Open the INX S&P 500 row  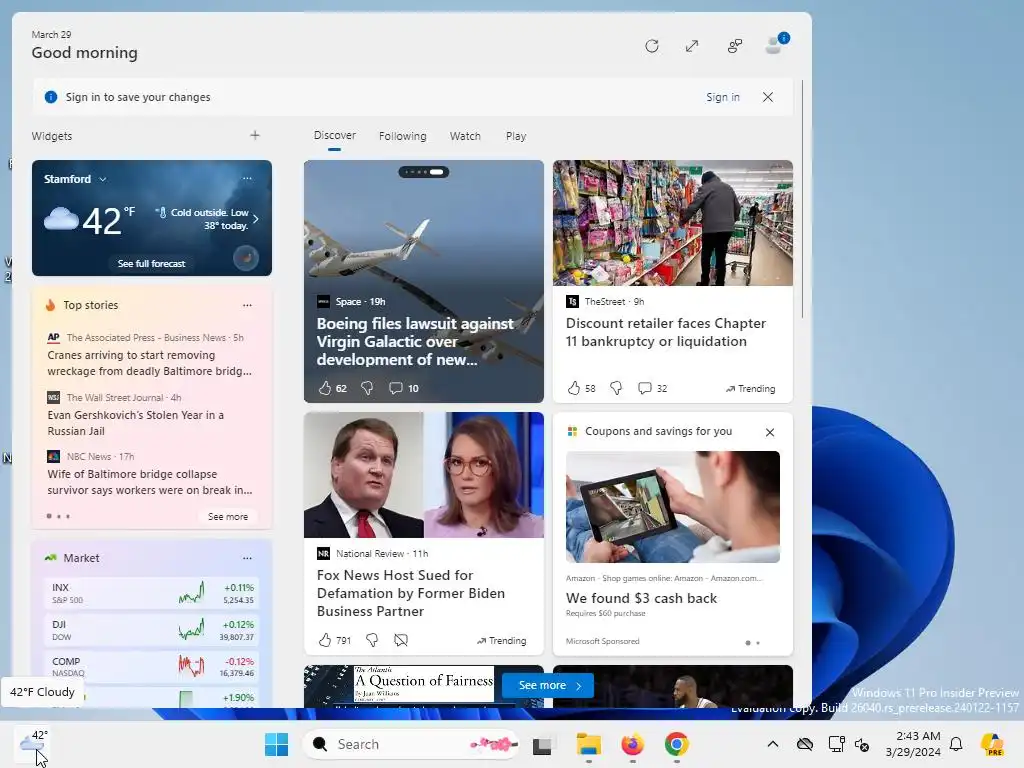point(152,593)
